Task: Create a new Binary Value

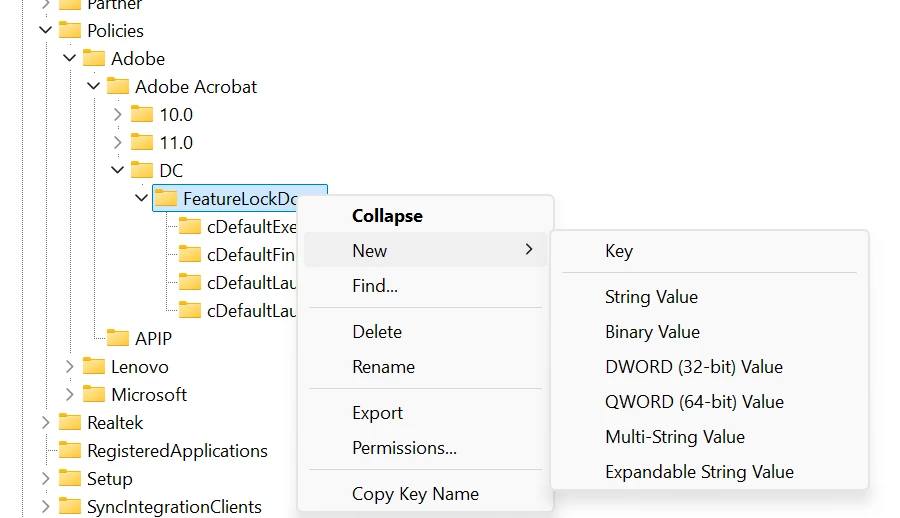Action: pyautogui.click(x=709, y=332)
